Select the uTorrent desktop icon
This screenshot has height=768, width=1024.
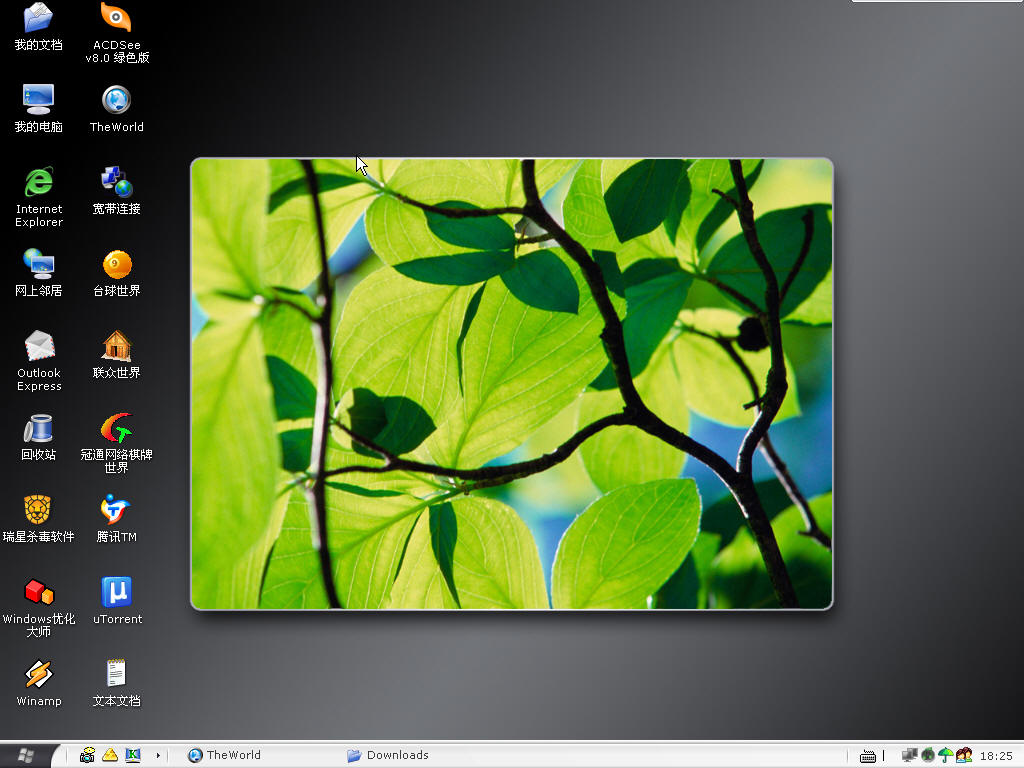pyautogui.click(x=117, y=600)
